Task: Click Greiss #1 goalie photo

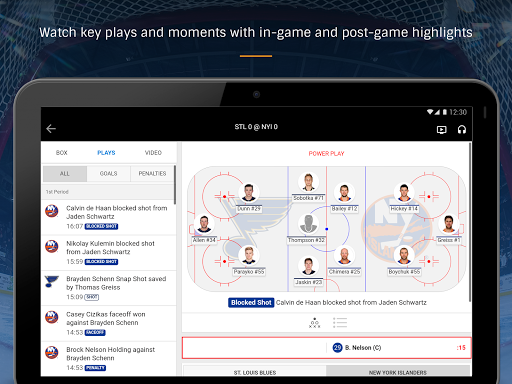Action: (x=449, y=224)
